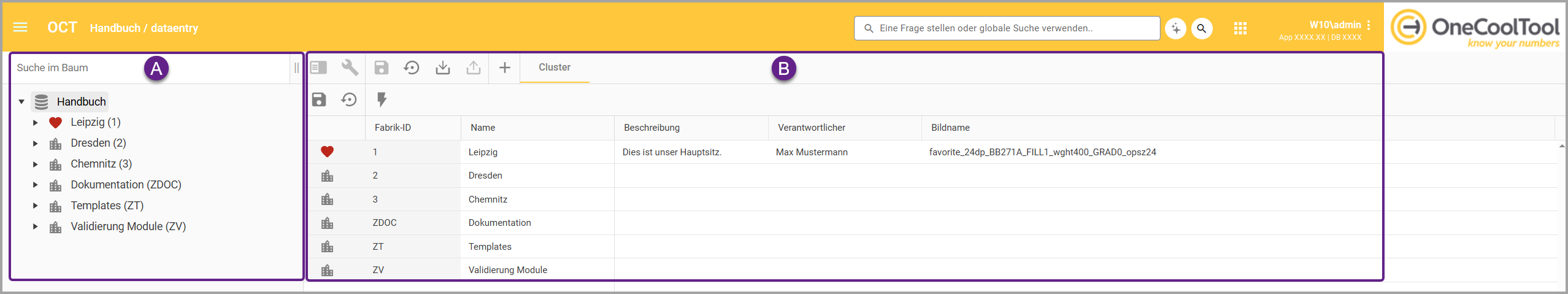Open the W10\admin user options menu

(1369, 25)
